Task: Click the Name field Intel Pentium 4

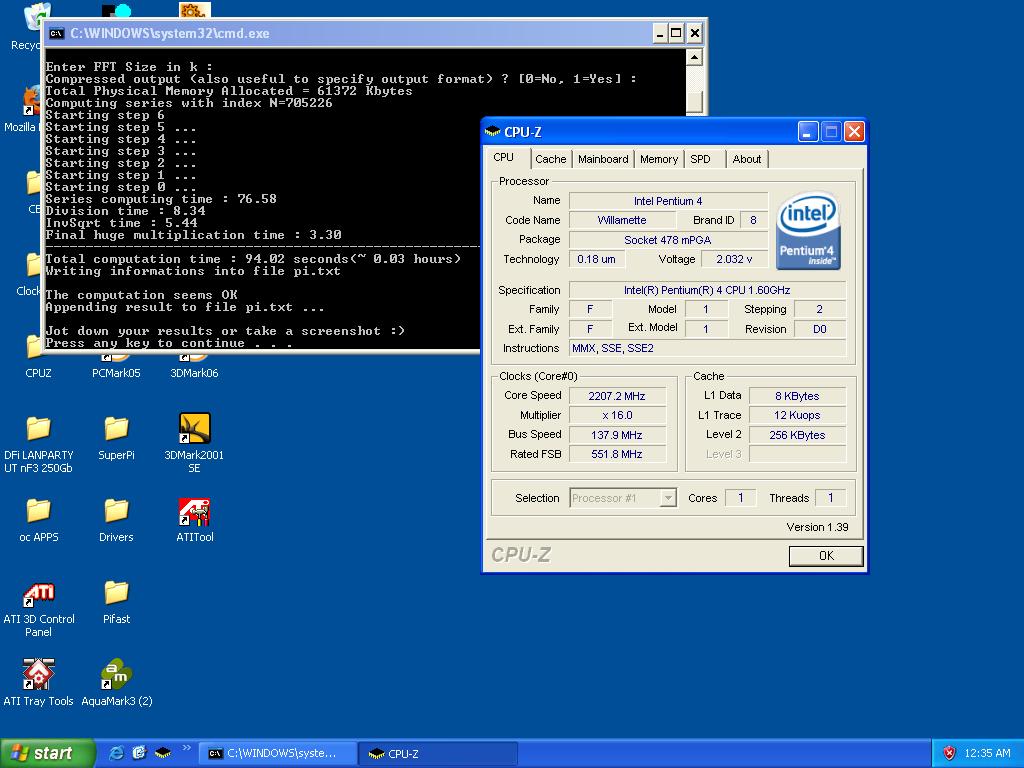Action: coord(668,201)
